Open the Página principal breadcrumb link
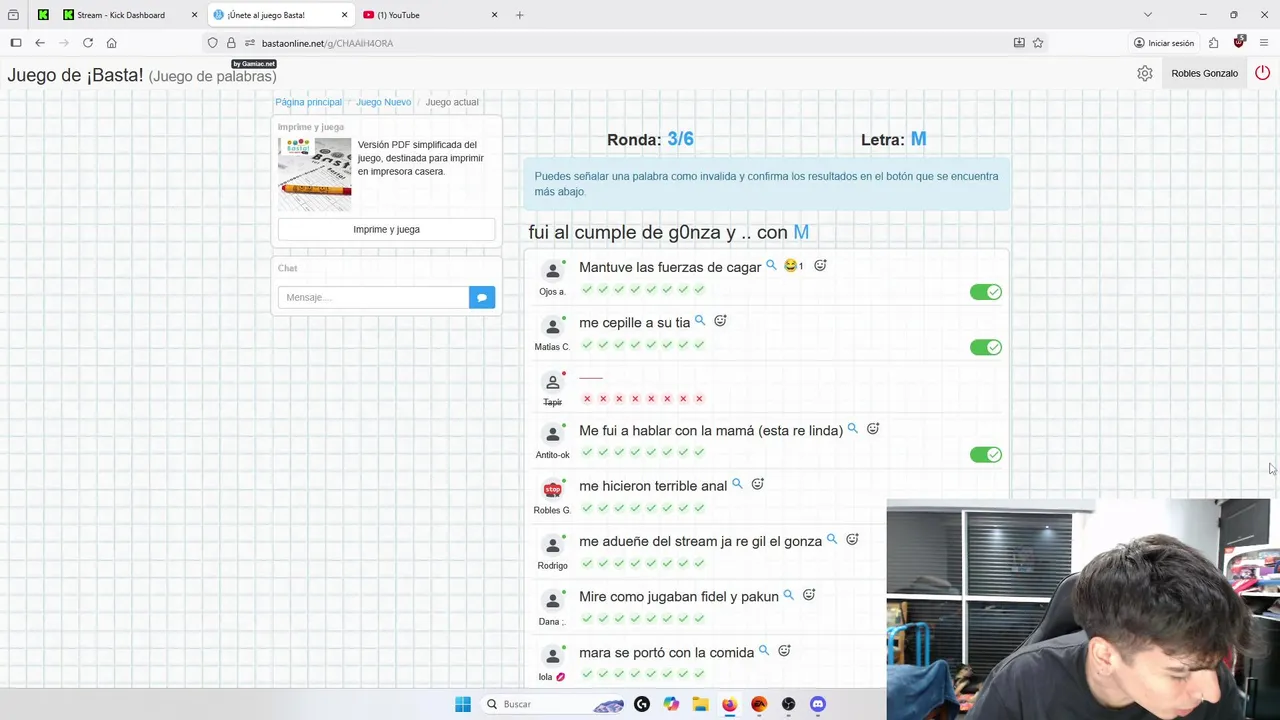The width and height of the screenshot is (1280, 720). [x=309, y=102]
